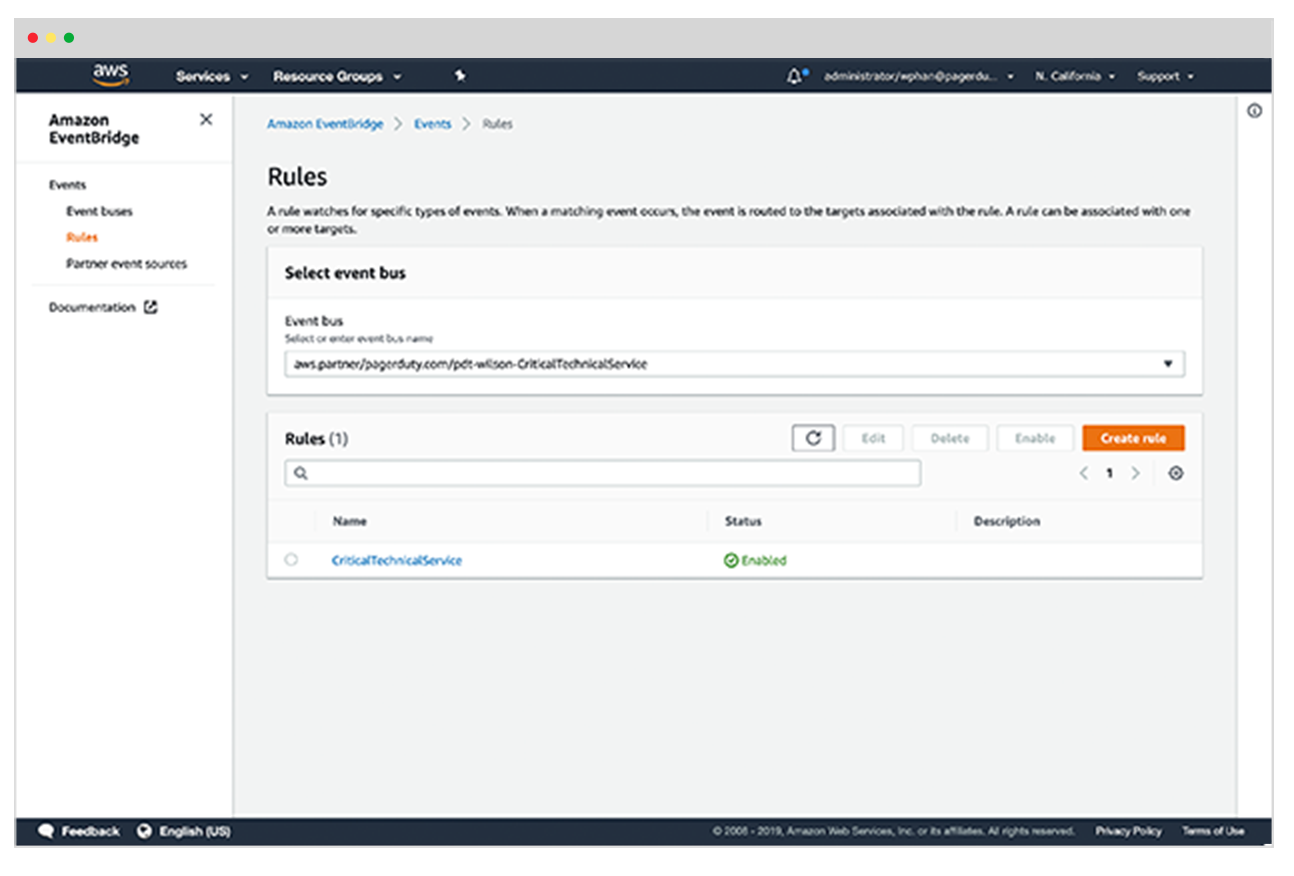This screenshot has height=876, width=1294.
Task: Open the CriticalTechnicalService rule link
Action: [x=397, y=561]
